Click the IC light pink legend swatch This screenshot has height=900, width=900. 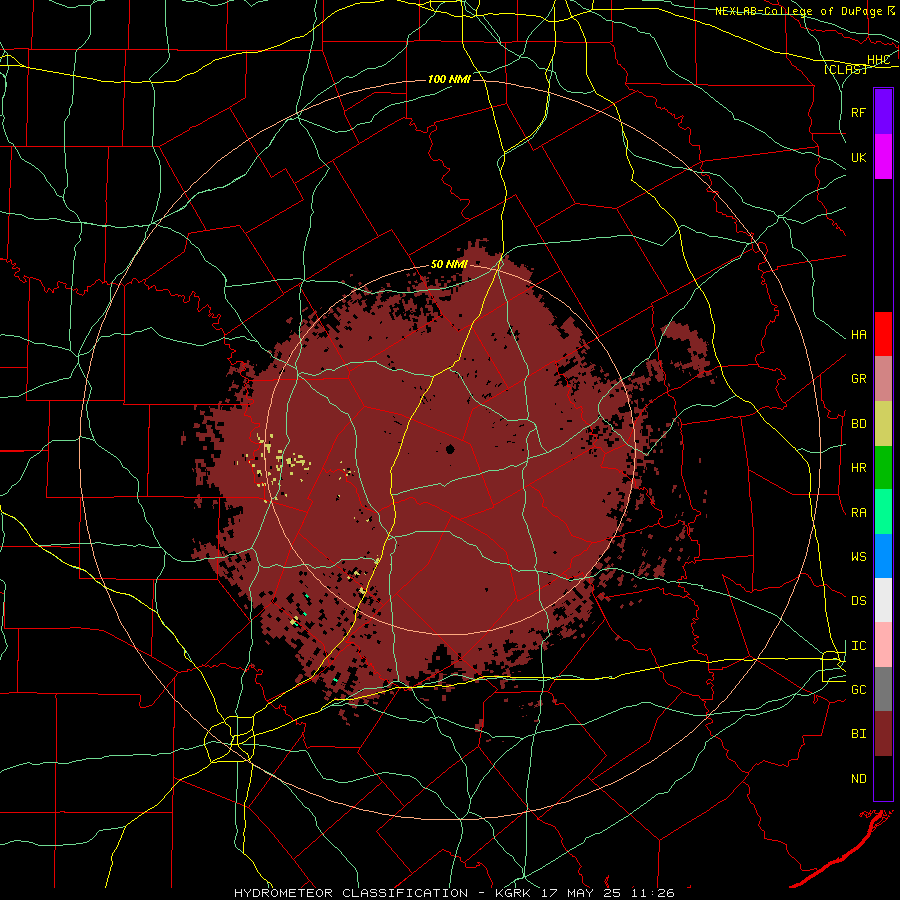tap(883, 645)
